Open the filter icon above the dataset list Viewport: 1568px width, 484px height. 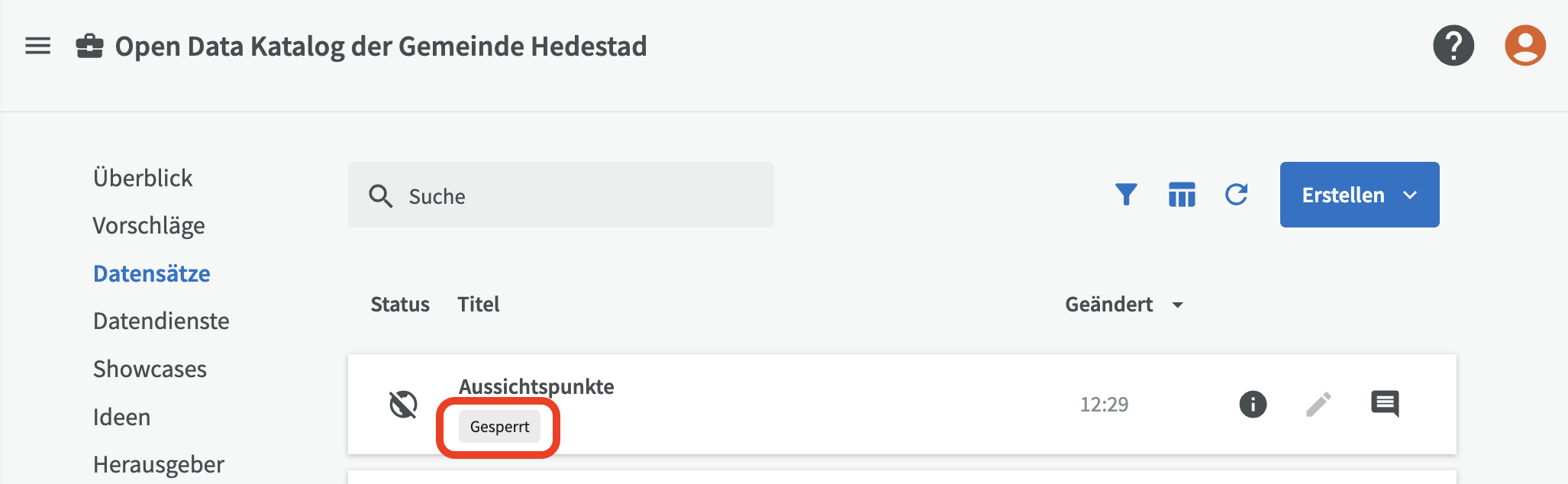coord(1127,195)
